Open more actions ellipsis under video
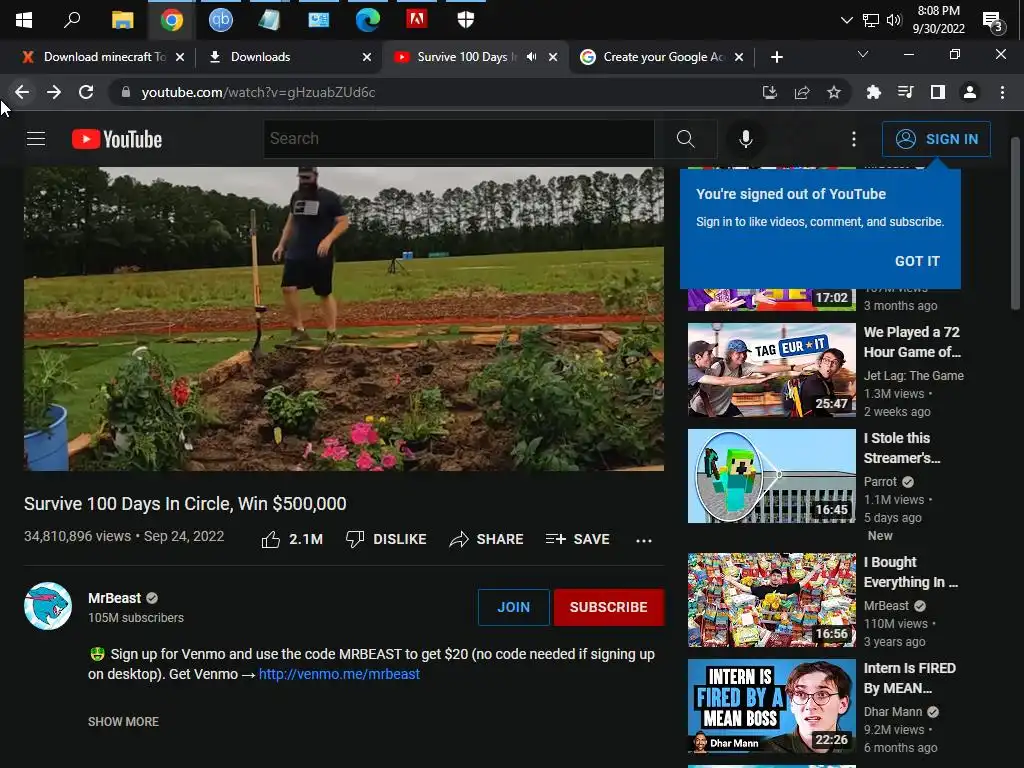The width and height of the screenshot is (1024, 768). pos(644,540)
